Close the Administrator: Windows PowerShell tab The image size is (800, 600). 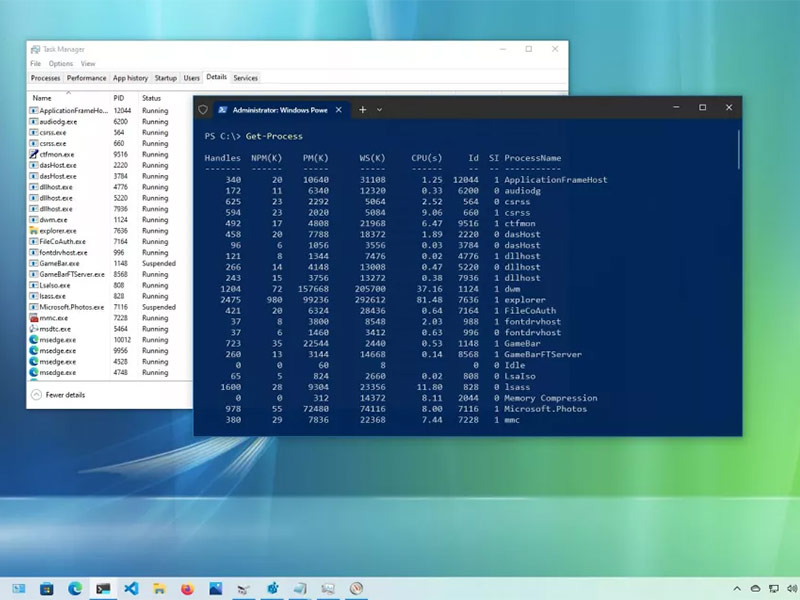(338, 110)
